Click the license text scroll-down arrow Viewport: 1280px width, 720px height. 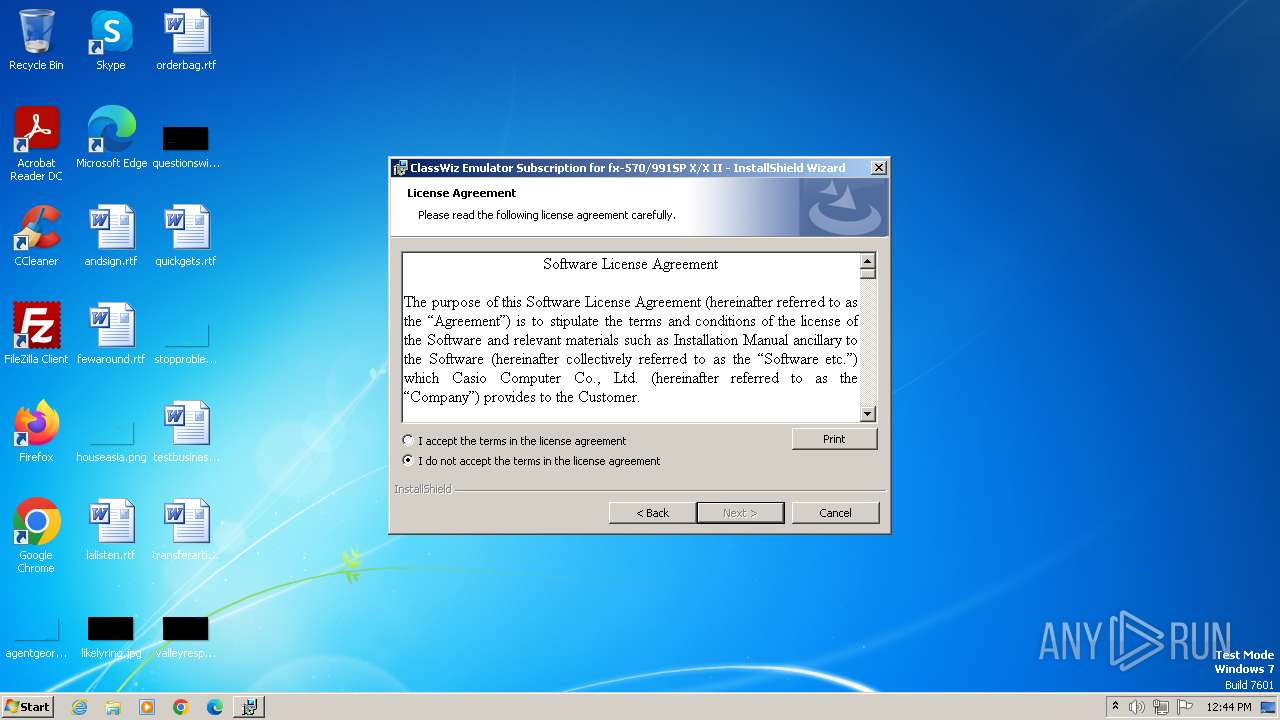pos(868,414)
